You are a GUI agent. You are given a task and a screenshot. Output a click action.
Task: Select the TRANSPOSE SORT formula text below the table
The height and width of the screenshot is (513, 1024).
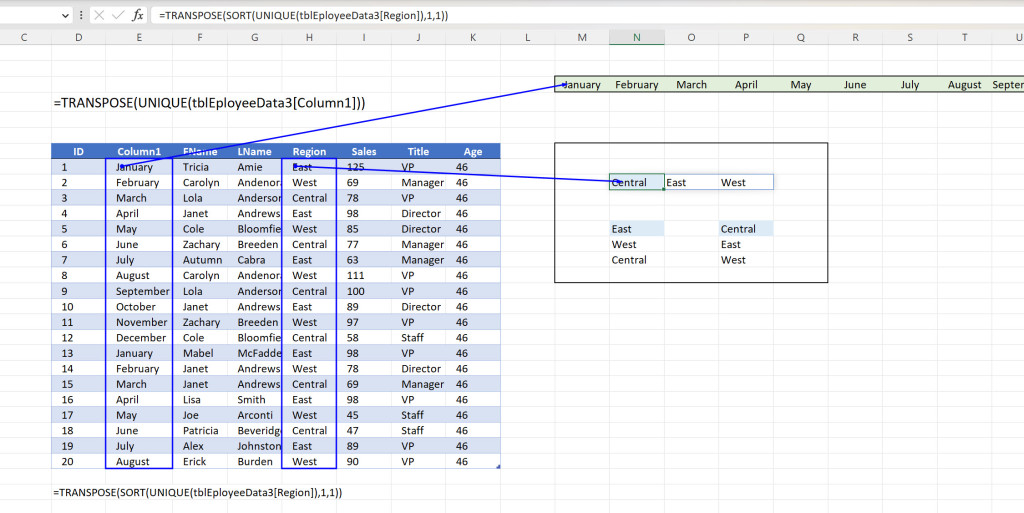pos(198,492)
